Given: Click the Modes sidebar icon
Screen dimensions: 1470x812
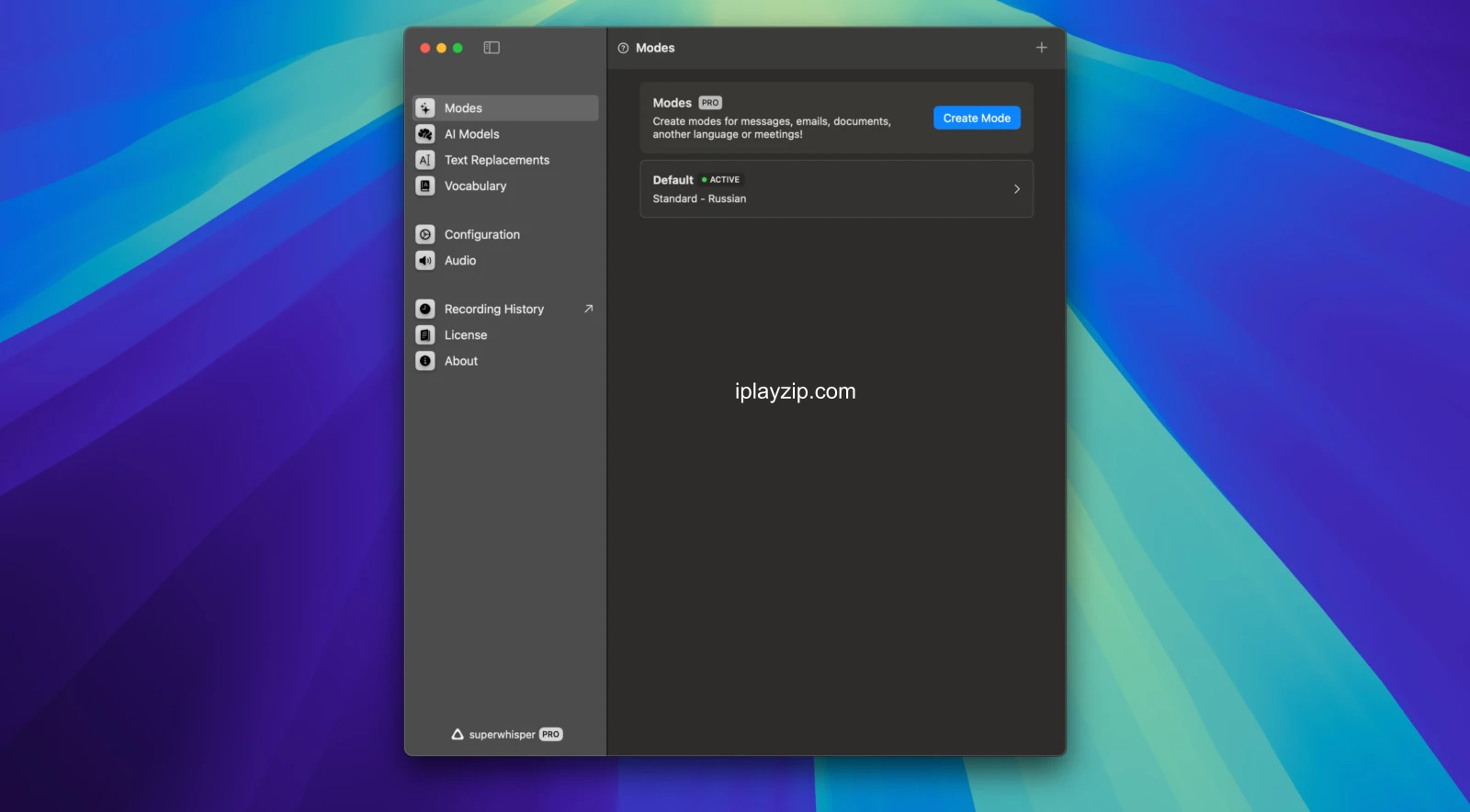Looking at the screenshot, I should click(x=425, y=108).
